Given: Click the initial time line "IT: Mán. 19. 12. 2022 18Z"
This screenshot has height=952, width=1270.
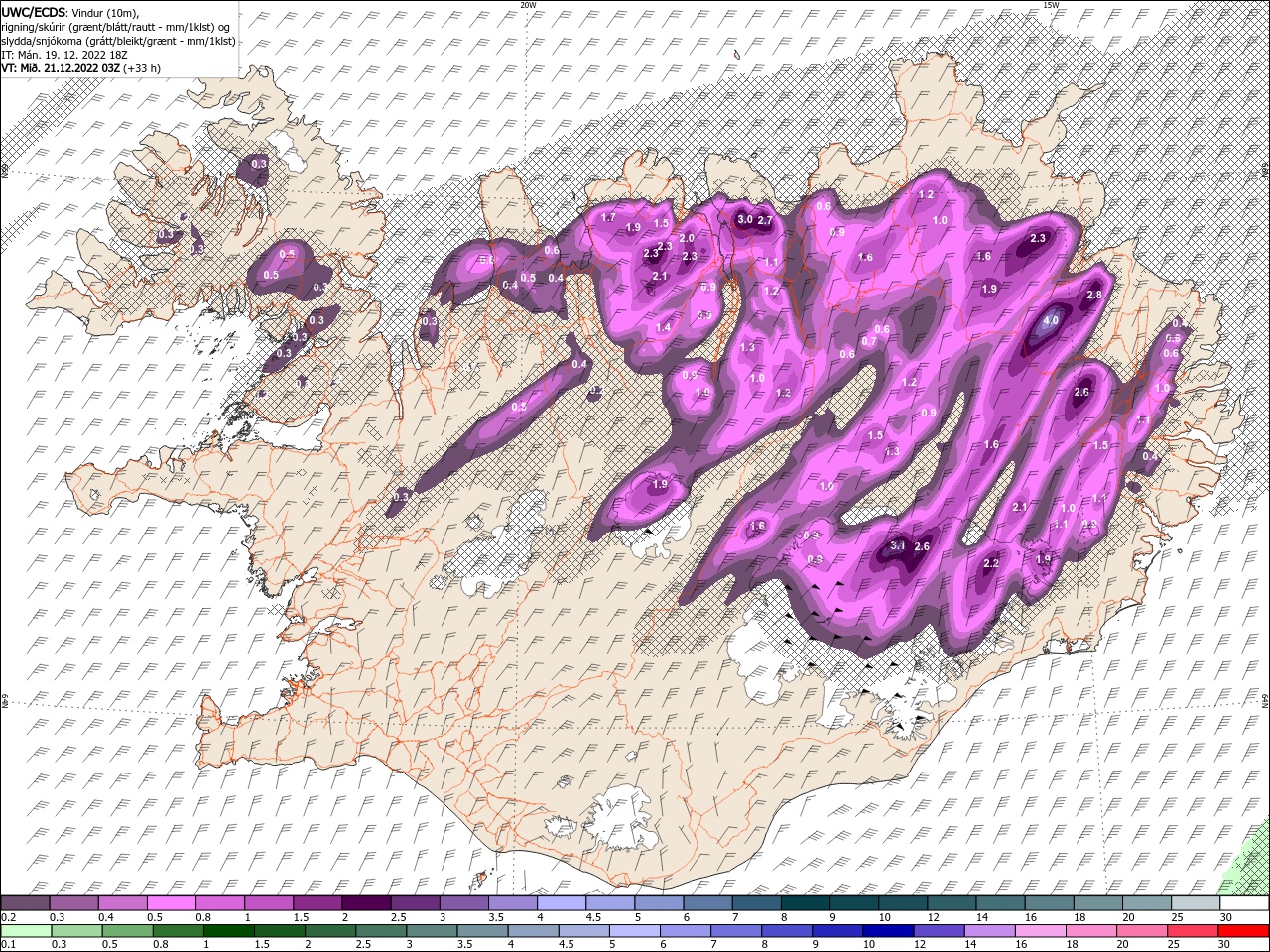Looking at the screenshot, I should 63,55.
